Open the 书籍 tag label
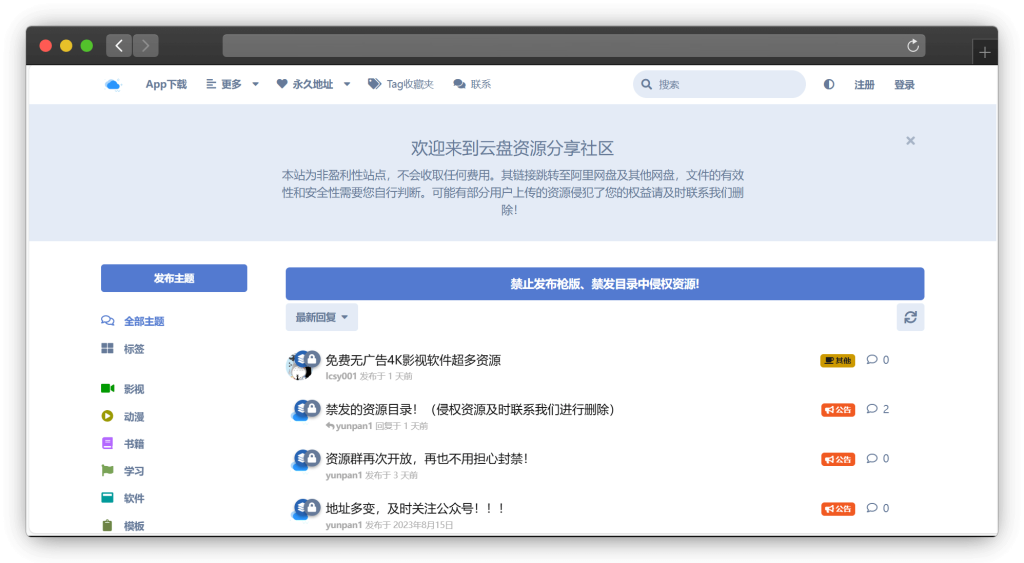Screen dimensions: 1024x563 pos(134,444)
